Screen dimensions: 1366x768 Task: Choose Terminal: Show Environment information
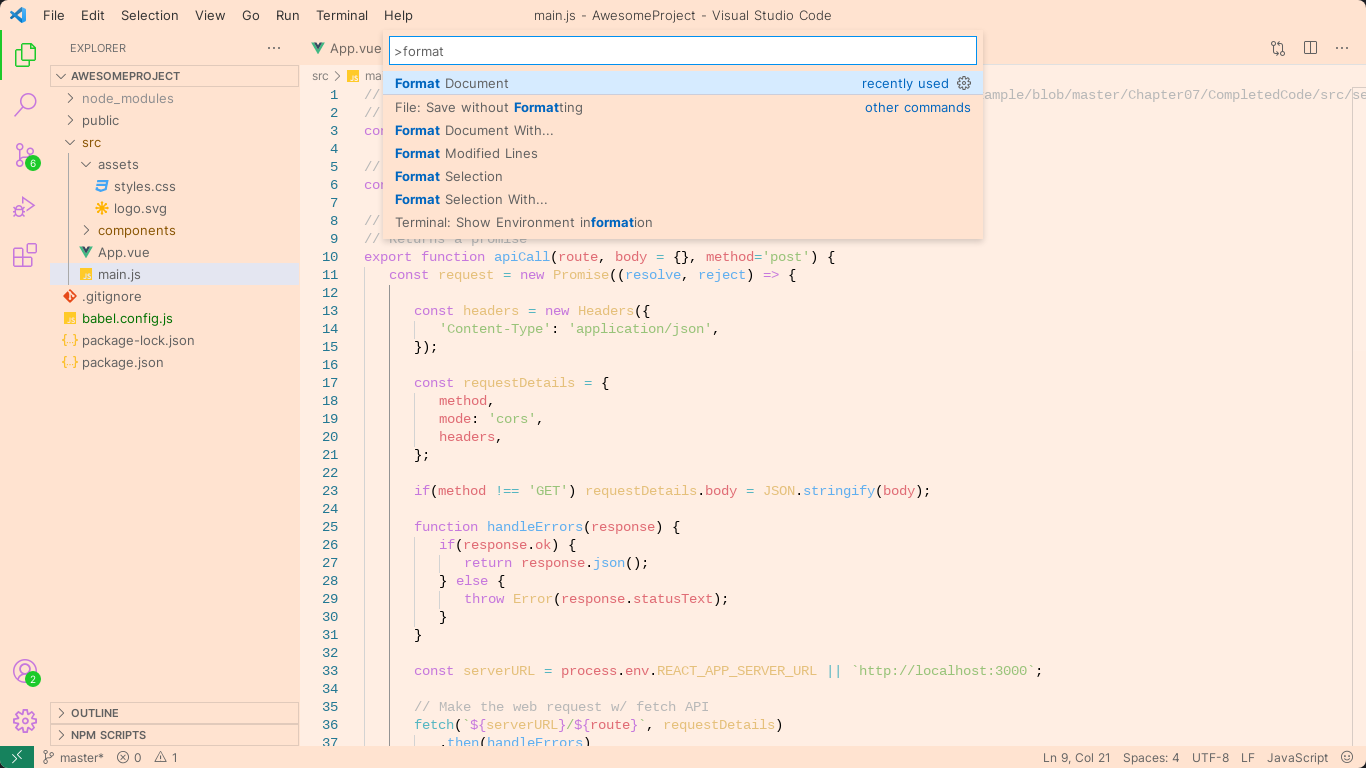coord(683,222)
